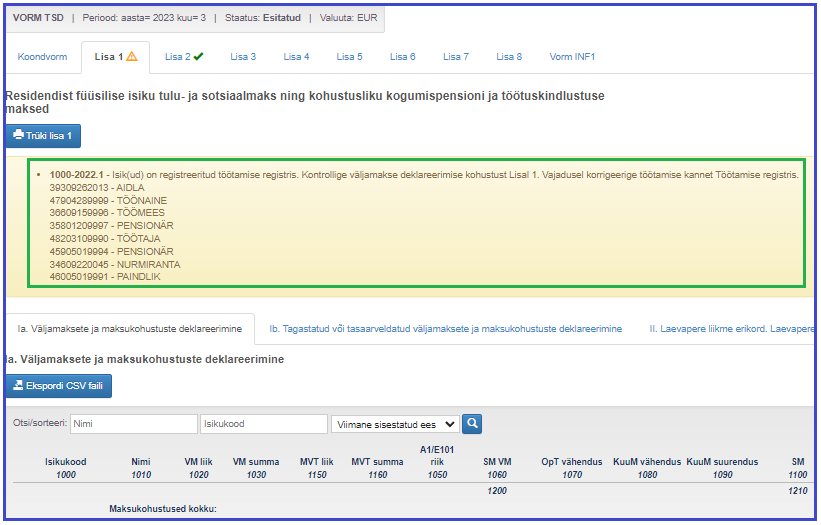Click the 47904289999 - TÖÖNAINE entry
The height and width of the screenshot is (525, 821).
(108, 200)
